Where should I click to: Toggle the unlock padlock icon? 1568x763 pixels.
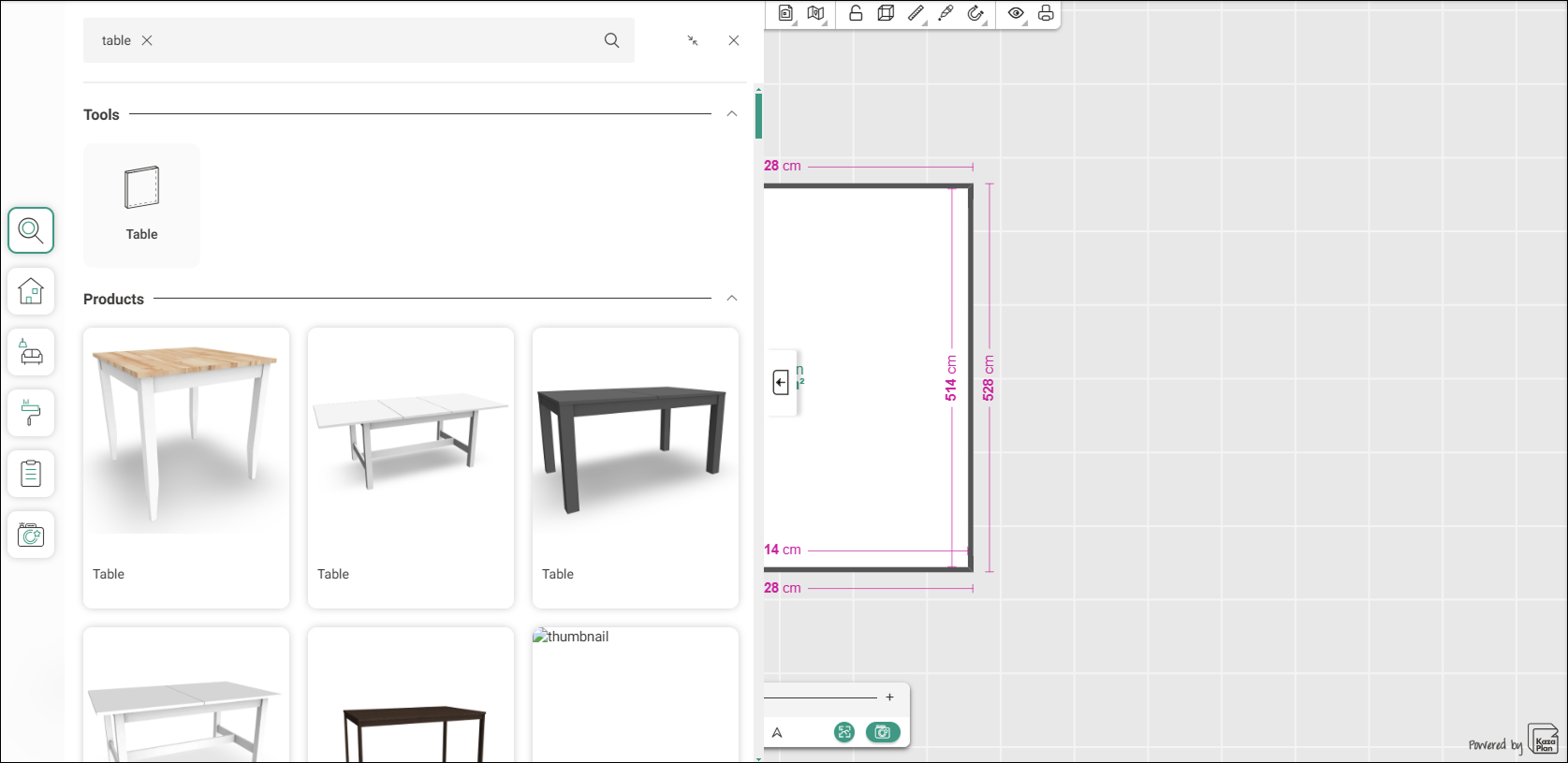coord(856,13)
